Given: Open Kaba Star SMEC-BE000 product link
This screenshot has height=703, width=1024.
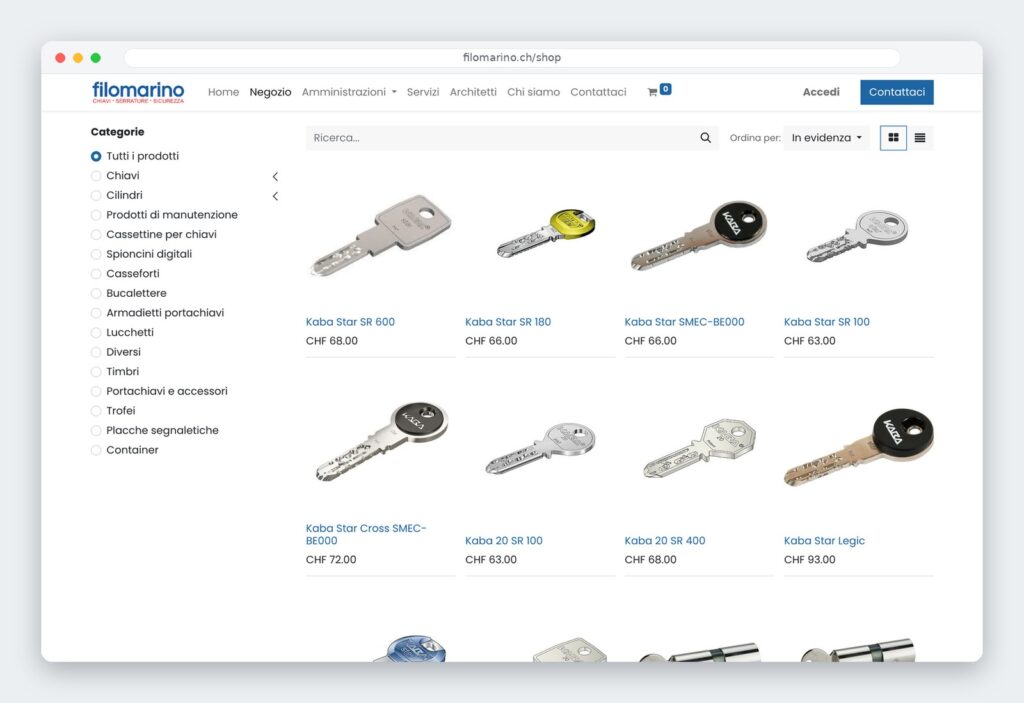Looking at the screenshot, I should tap(684, 322).
